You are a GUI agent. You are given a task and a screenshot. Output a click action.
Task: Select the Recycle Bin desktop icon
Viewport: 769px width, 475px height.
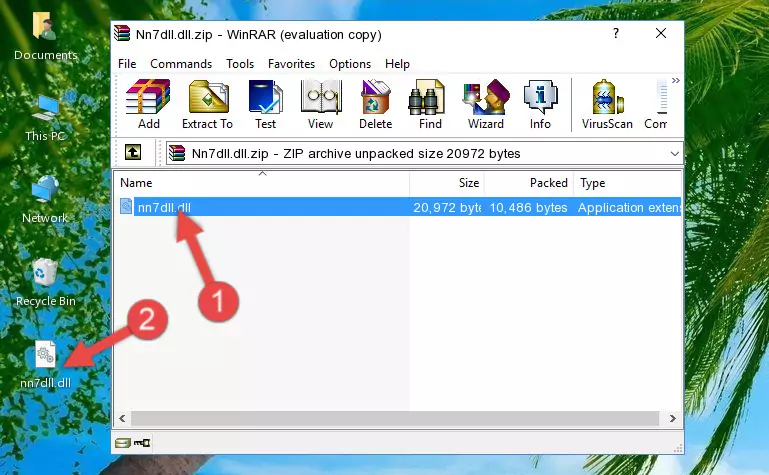(x=46, y=283)
